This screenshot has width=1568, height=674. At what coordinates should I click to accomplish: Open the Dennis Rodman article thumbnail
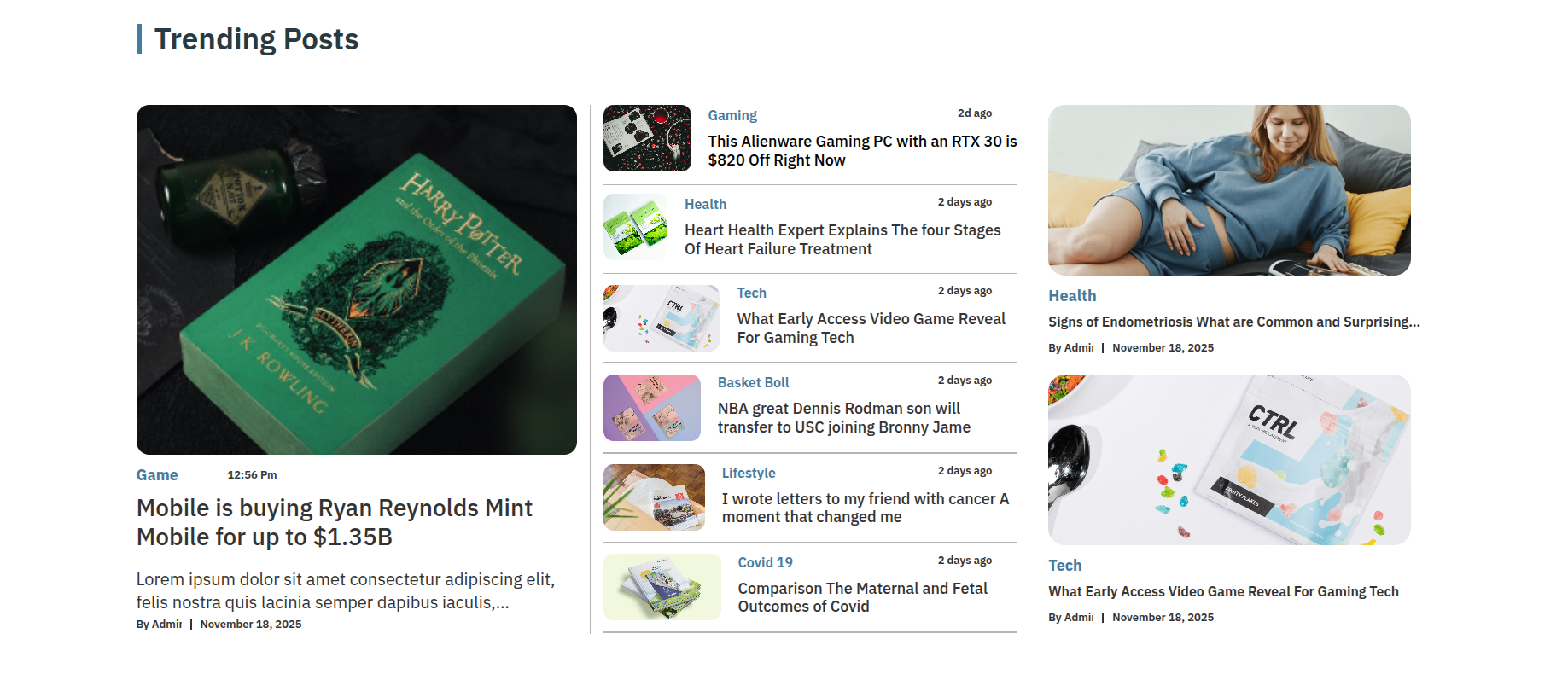[652, 408]
